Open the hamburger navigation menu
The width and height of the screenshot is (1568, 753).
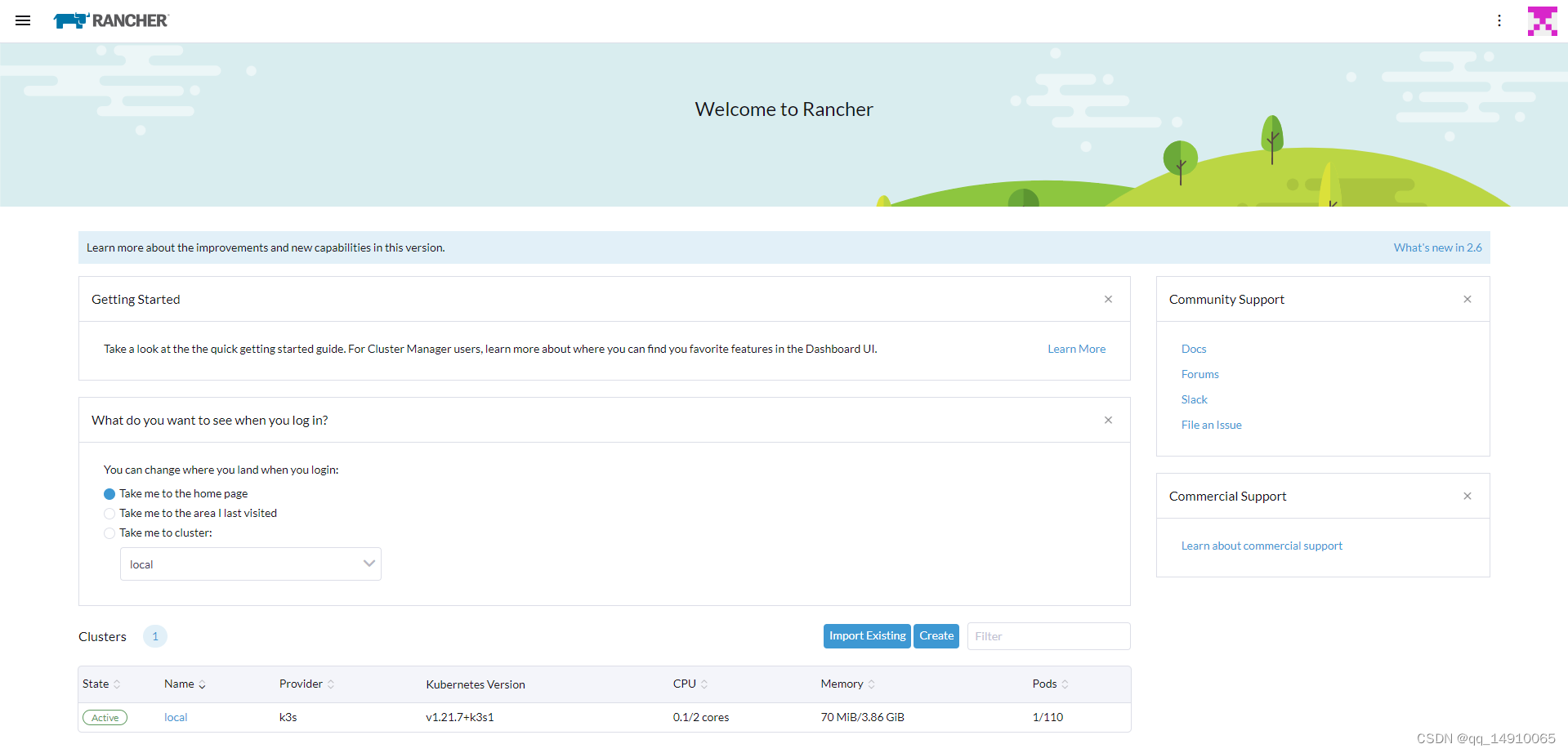[23, 20]
